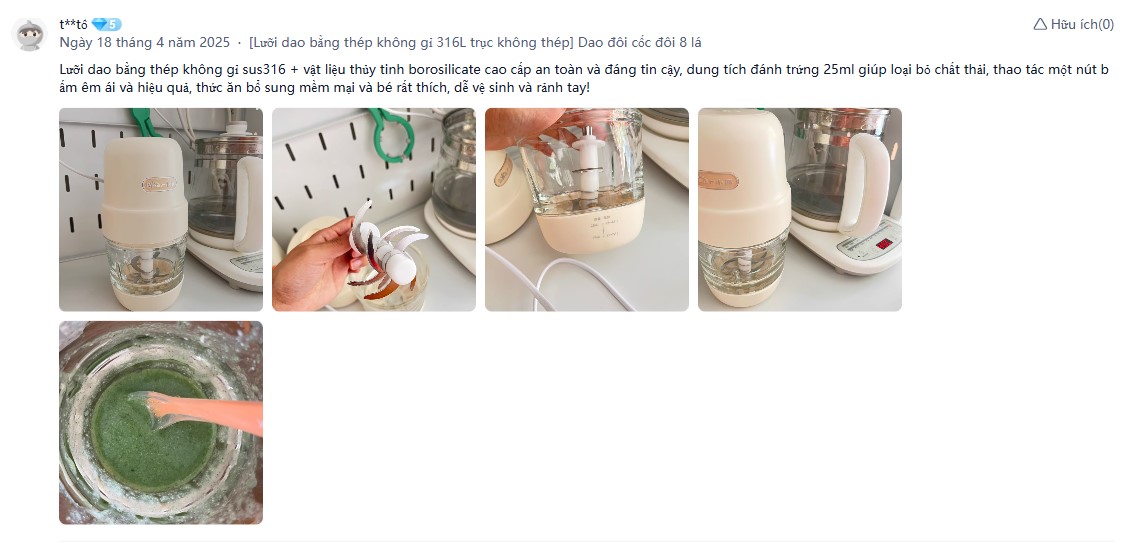Click the username t**tô
Viewport: 1132px width, 546px height.
(x=74, y=25)
